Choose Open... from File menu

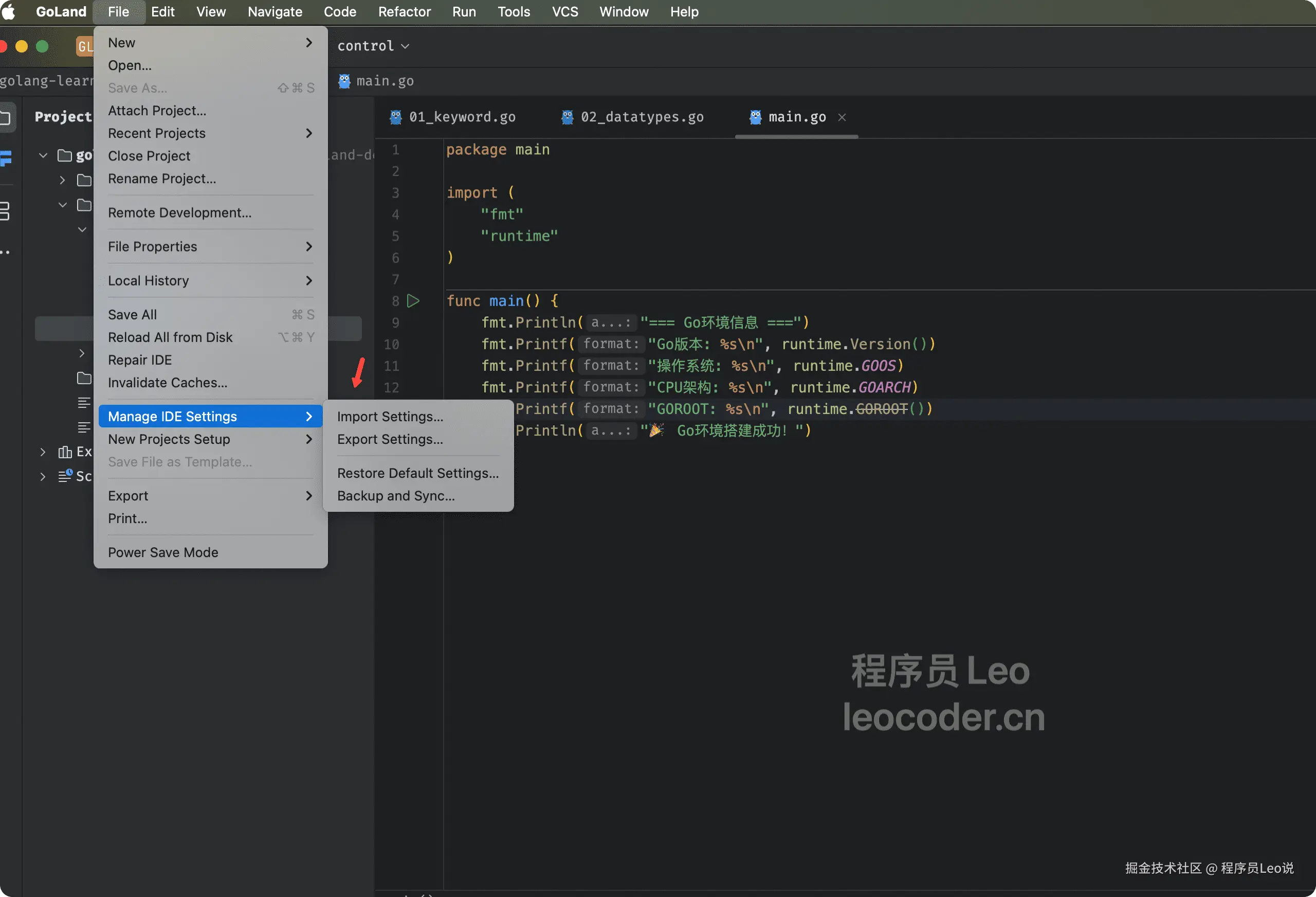(x=210, y=65)
